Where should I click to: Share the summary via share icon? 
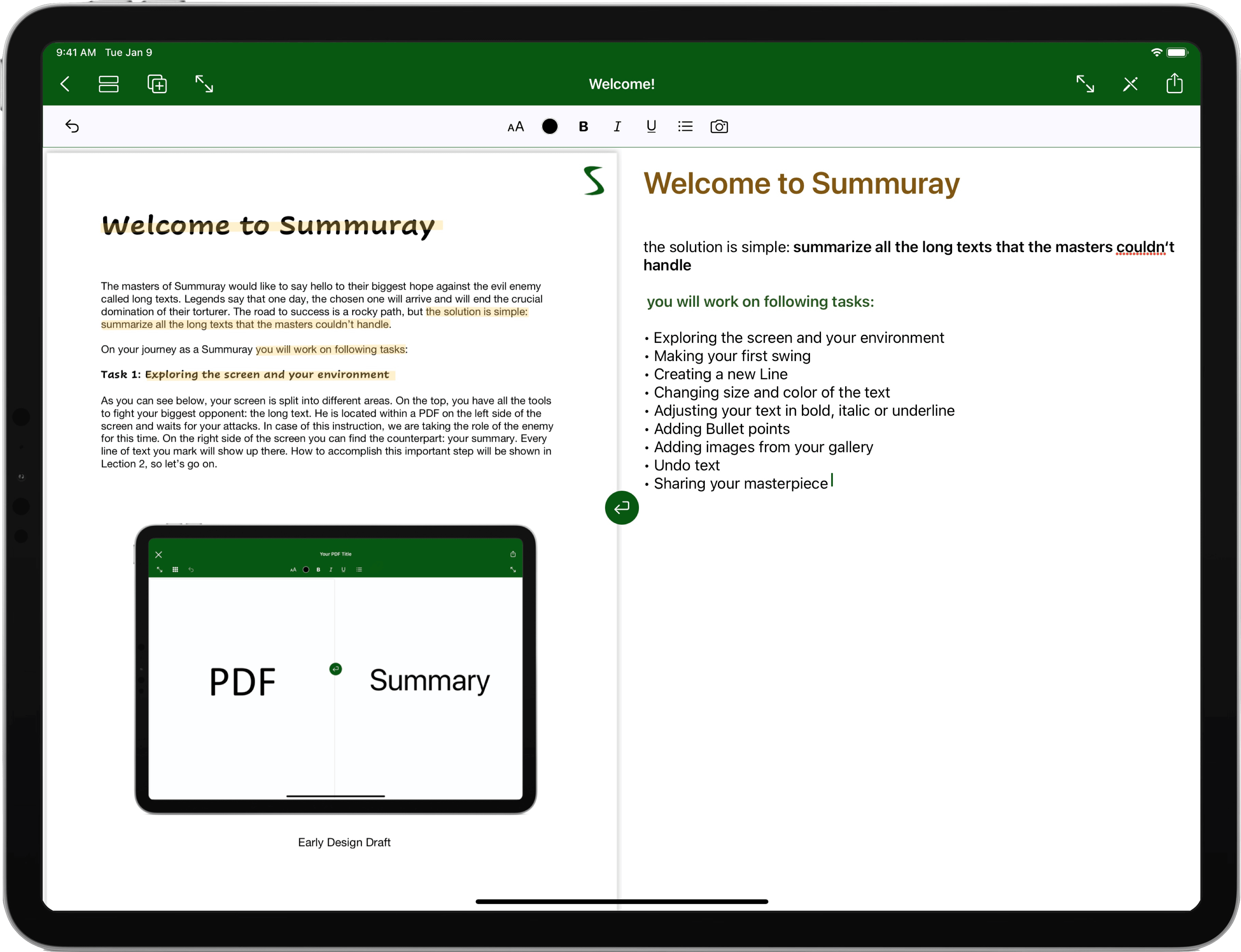1175,83
